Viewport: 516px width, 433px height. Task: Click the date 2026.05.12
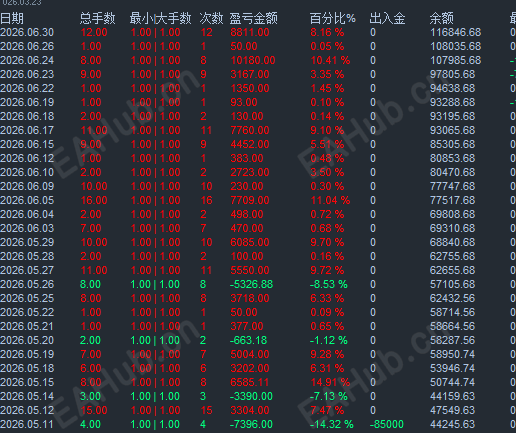pos(27,410)
